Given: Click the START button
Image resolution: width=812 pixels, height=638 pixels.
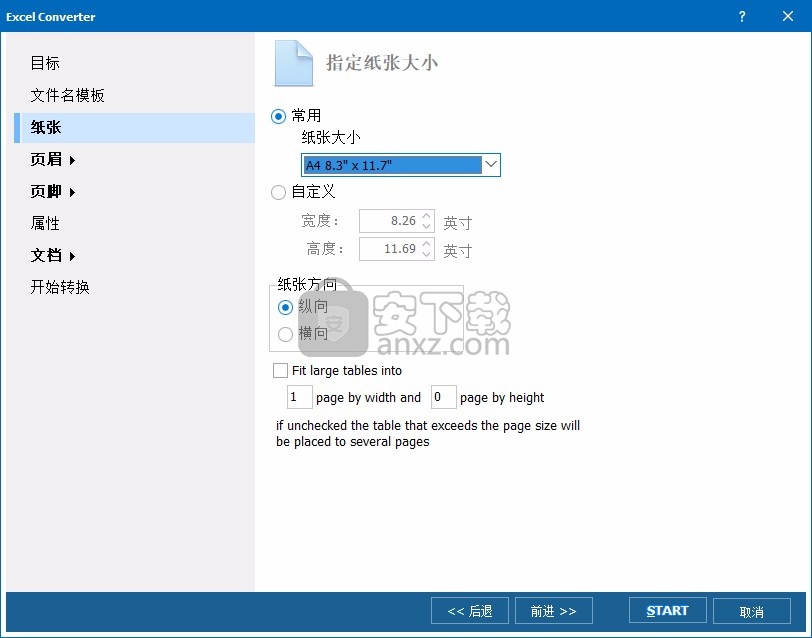Looking at the screenshot, I should (x=668, y=611).
